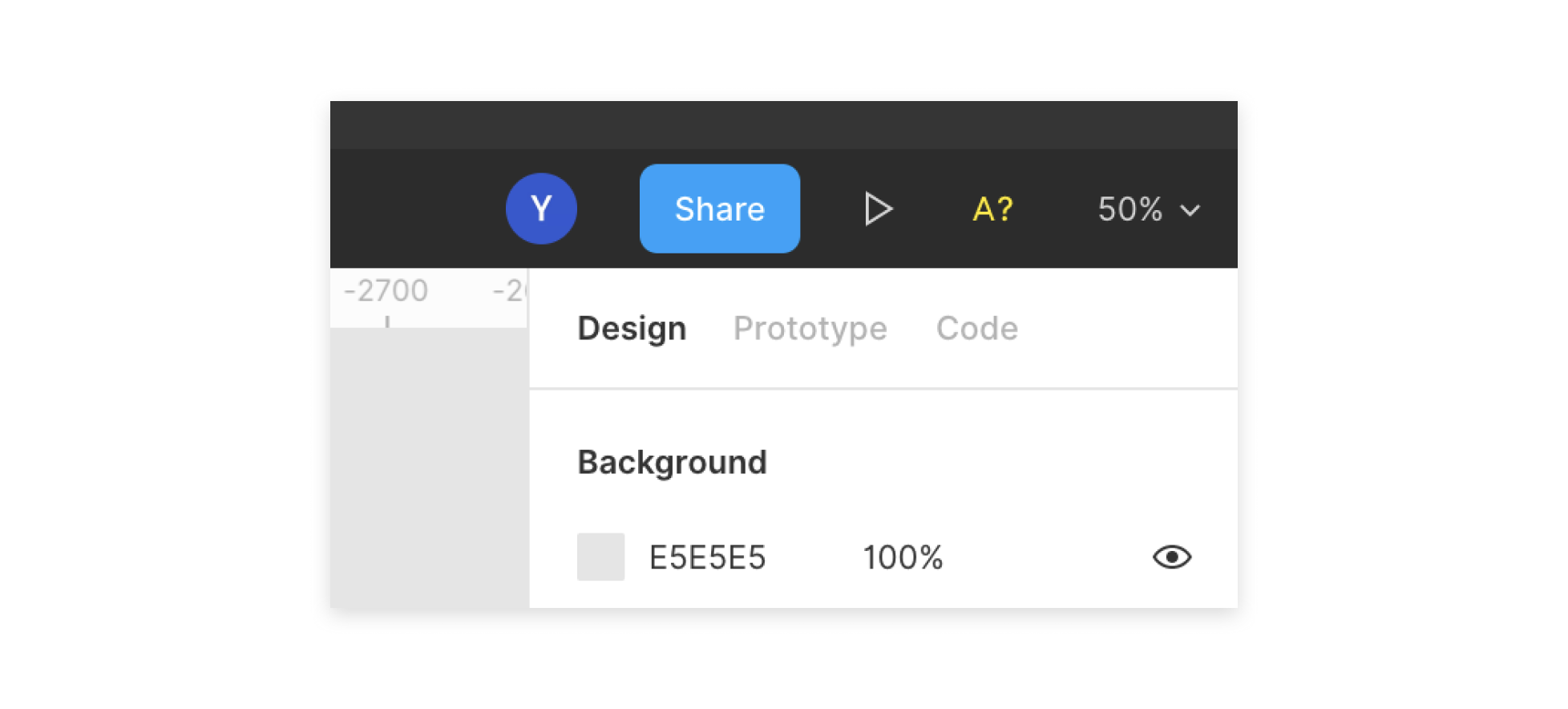Click the Share button

click(719, 209)
